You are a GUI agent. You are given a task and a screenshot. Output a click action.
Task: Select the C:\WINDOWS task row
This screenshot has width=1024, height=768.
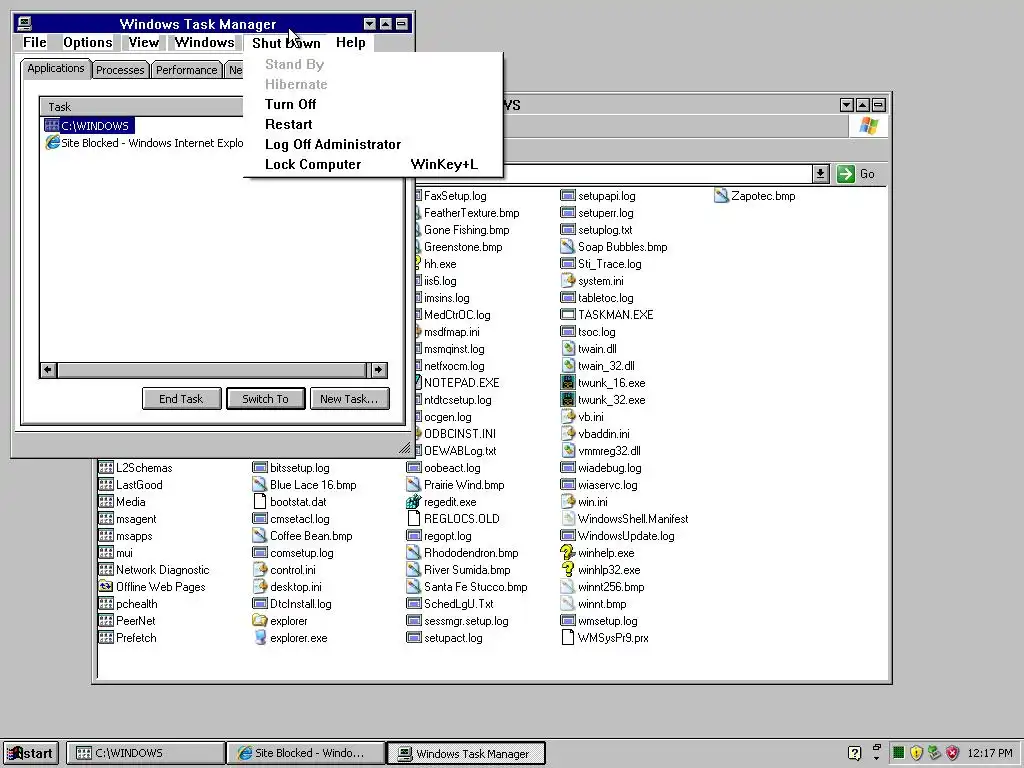[88, 125]
